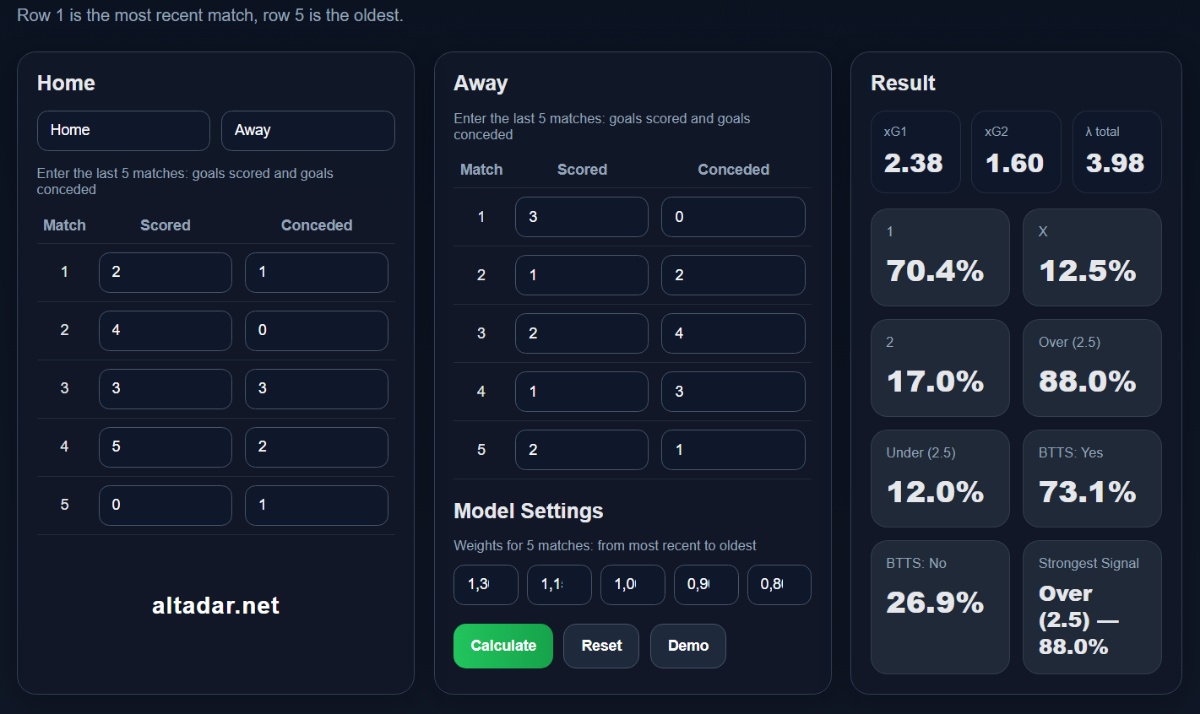The width and height of the screenshot is (1200, 714).
Task: Click the first weight input field
Action: pos(486,585)
